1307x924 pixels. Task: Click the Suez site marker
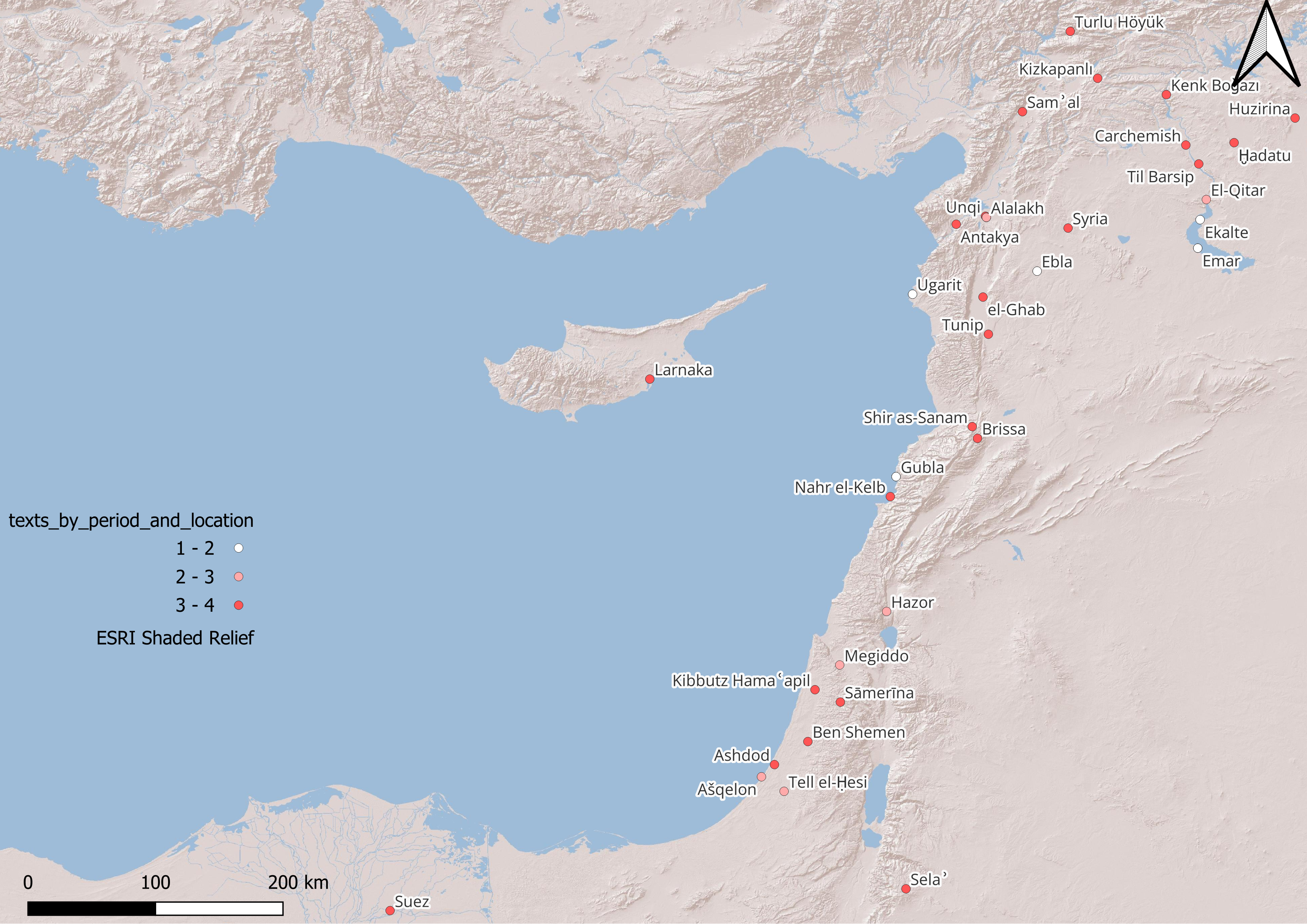tap(390, 910)
